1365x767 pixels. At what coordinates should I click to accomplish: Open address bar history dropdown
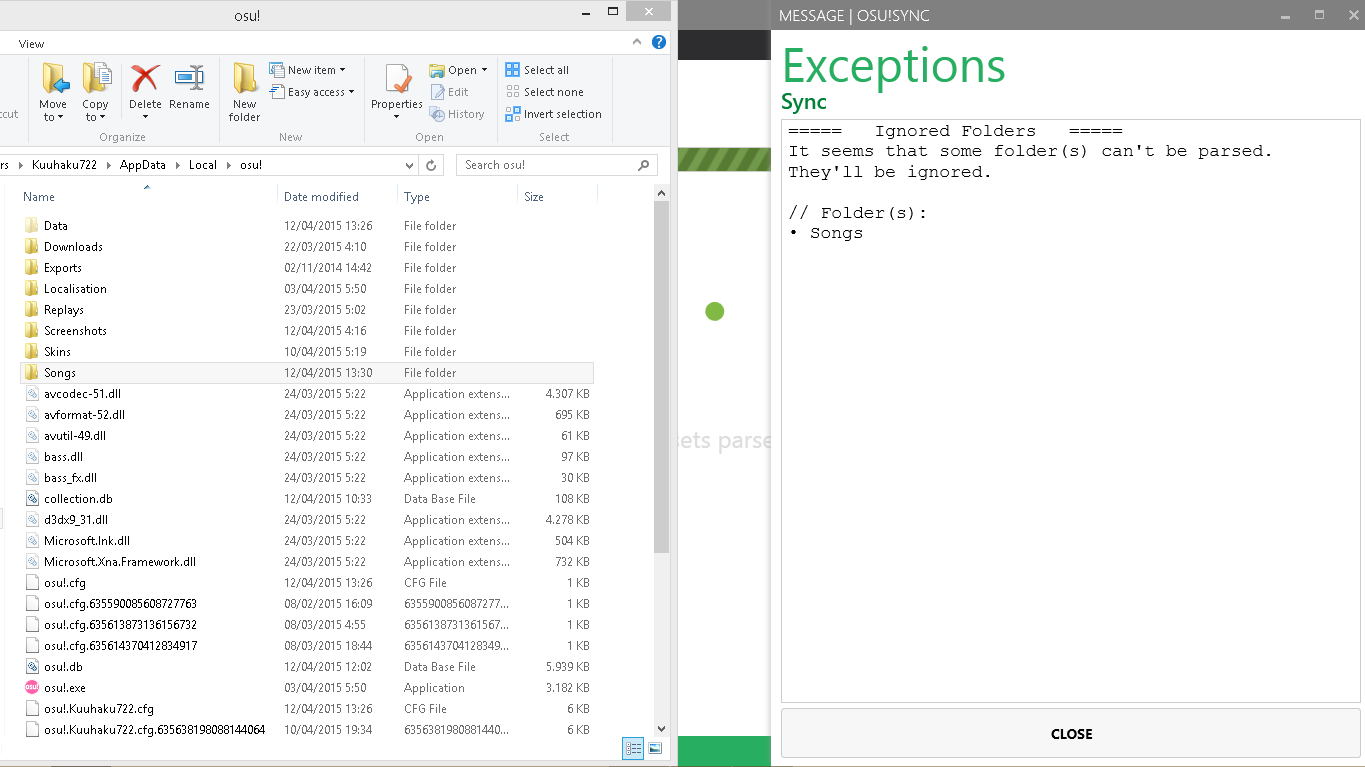click(410, 165)
